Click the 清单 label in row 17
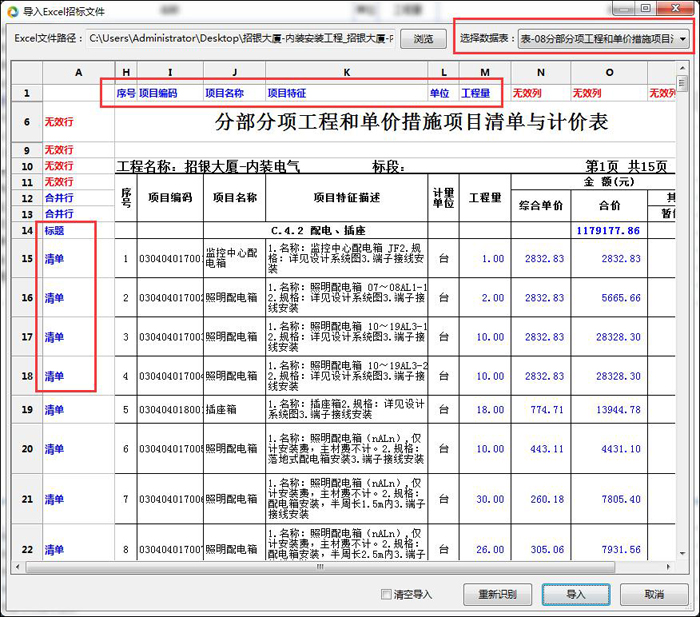The height and width of the screenshot is (617, 700). (54, 337)
